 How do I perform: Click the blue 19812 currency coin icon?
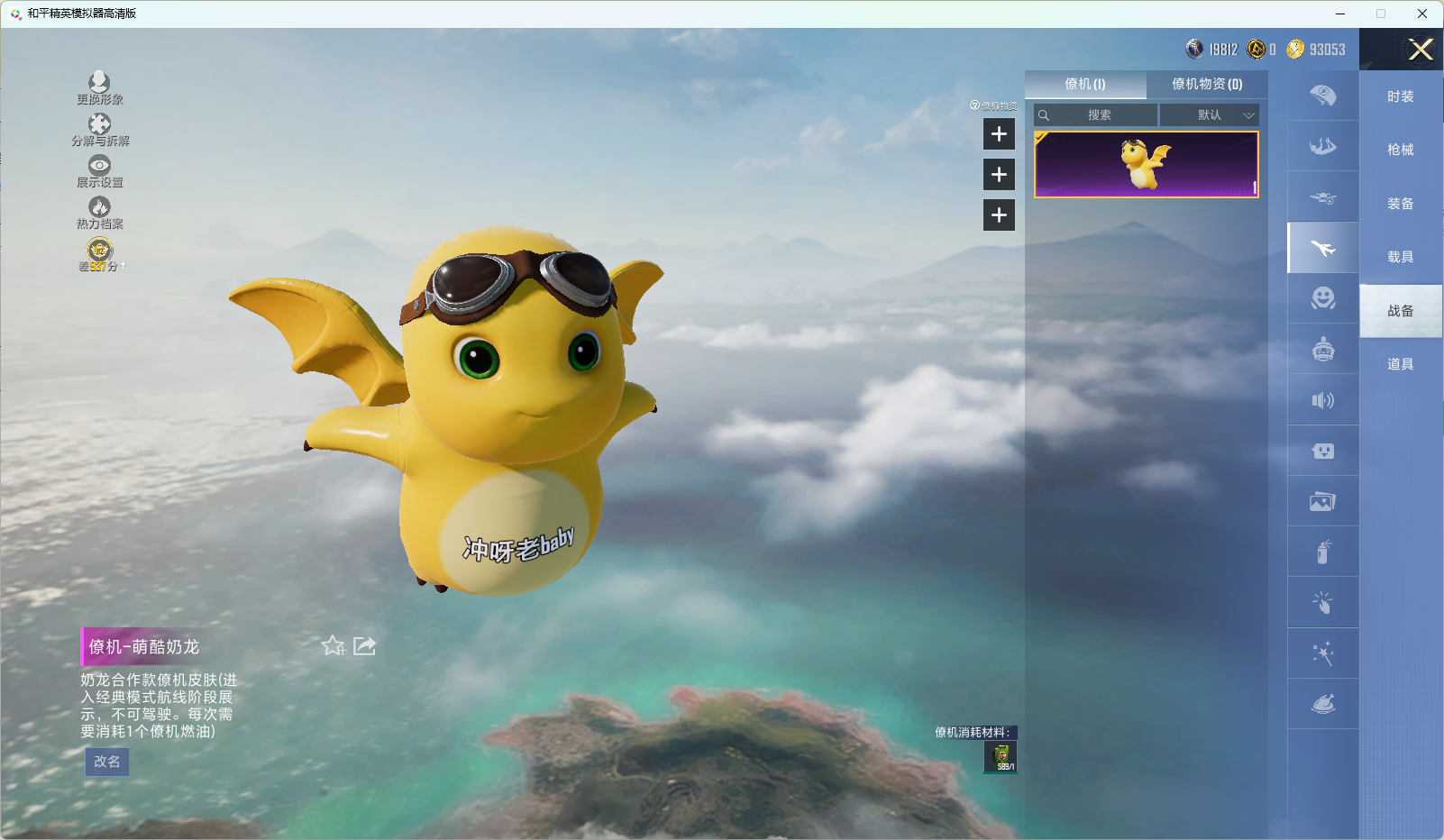point(1194,49)
